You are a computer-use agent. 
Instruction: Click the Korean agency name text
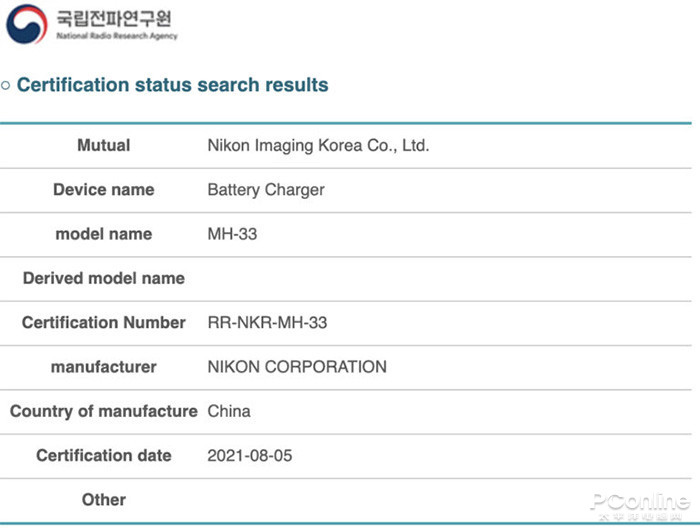point(116,18)
